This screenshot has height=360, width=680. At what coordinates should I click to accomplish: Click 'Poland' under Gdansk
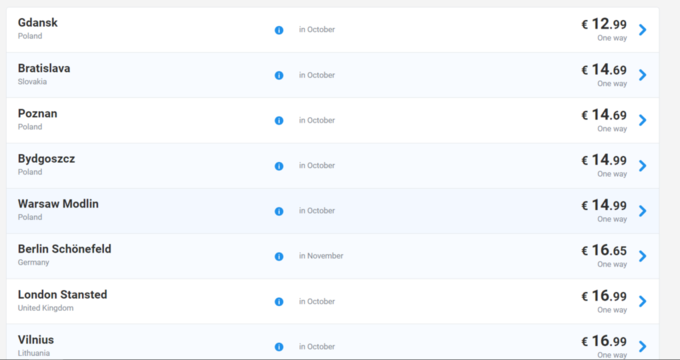tap(30, 36)
